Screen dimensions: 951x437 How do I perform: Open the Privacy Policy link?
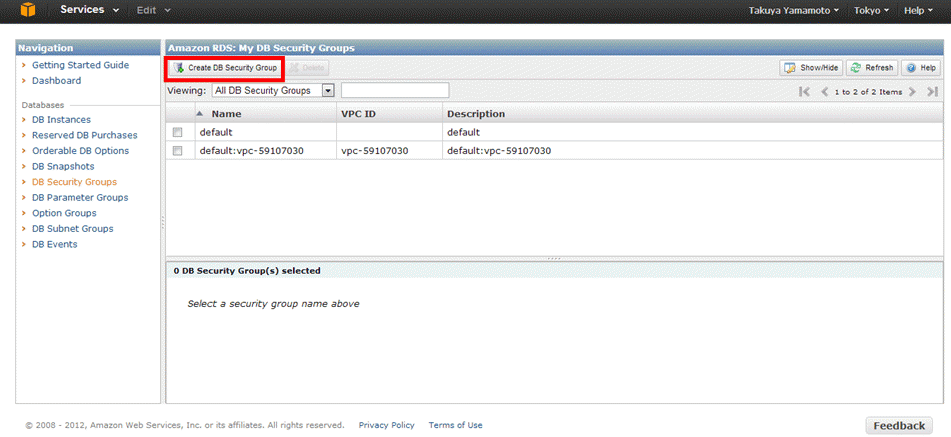(386, 425)
